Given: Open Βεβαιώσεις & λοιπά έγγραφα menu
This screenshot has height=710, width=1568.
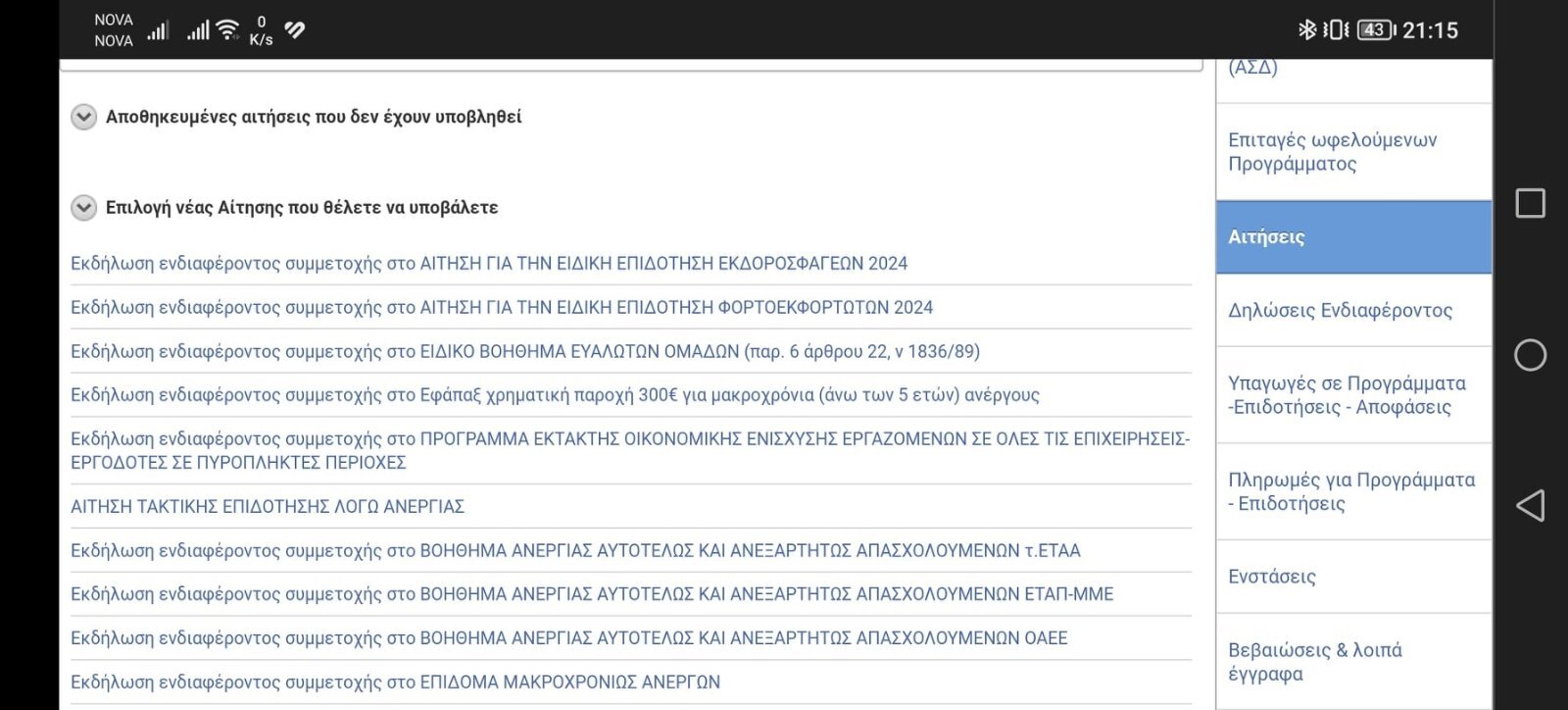Looking at the screenshot, I should click(1353, 662).
